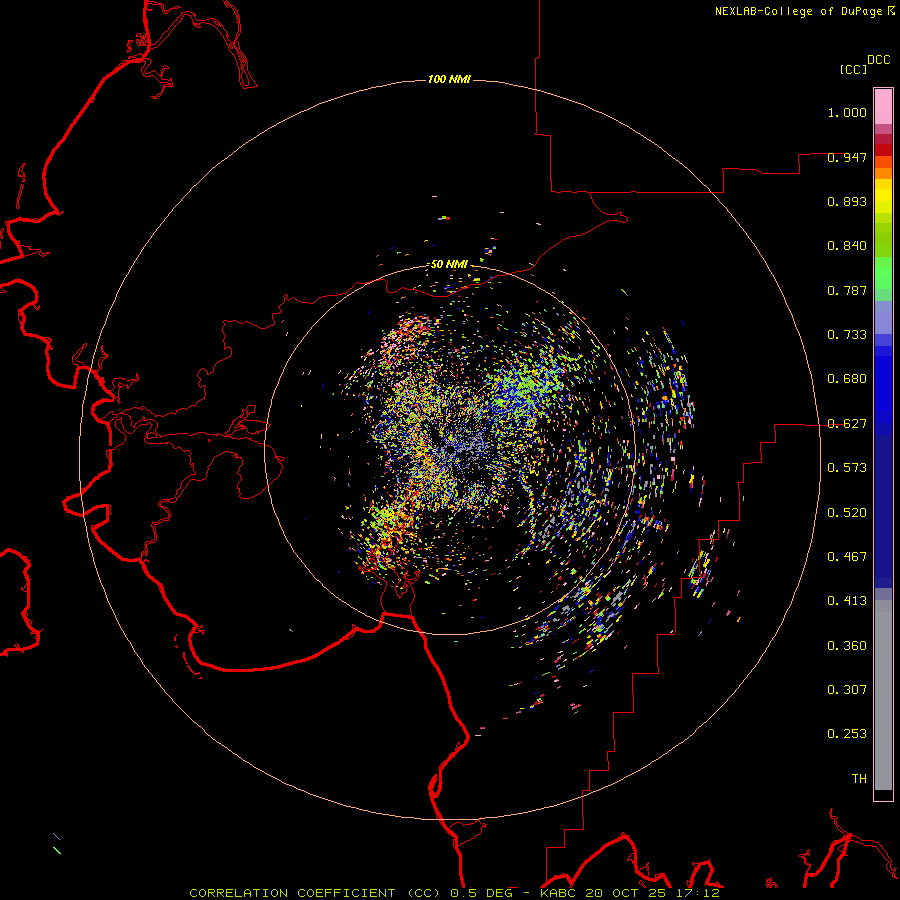The image size is (900, 900).
Task: Click the 17:12 timestamp in caption
Action: click(x=698, y=893)
